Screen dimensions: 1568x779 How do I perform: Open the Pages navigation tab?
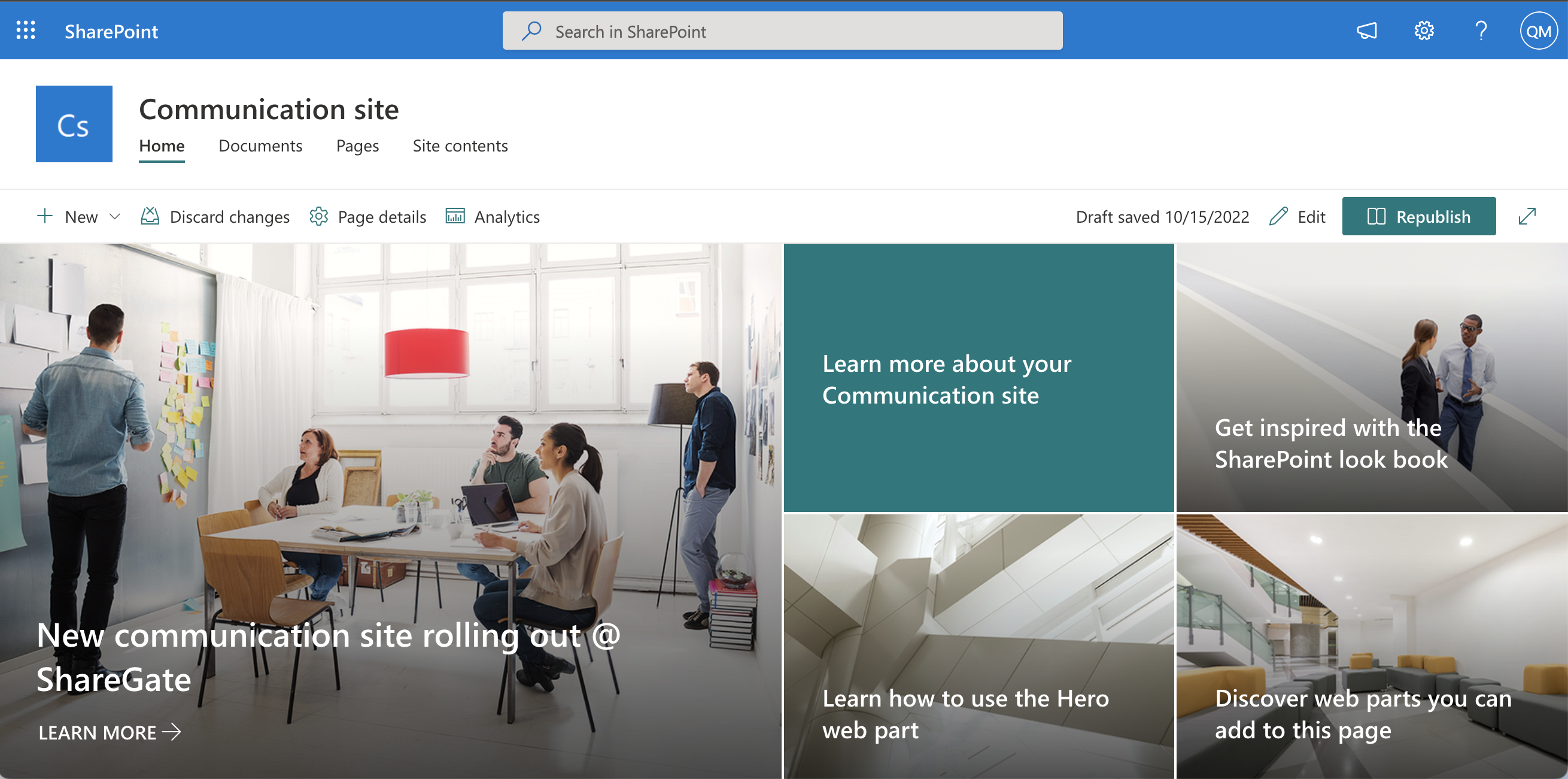click(357, 146)
